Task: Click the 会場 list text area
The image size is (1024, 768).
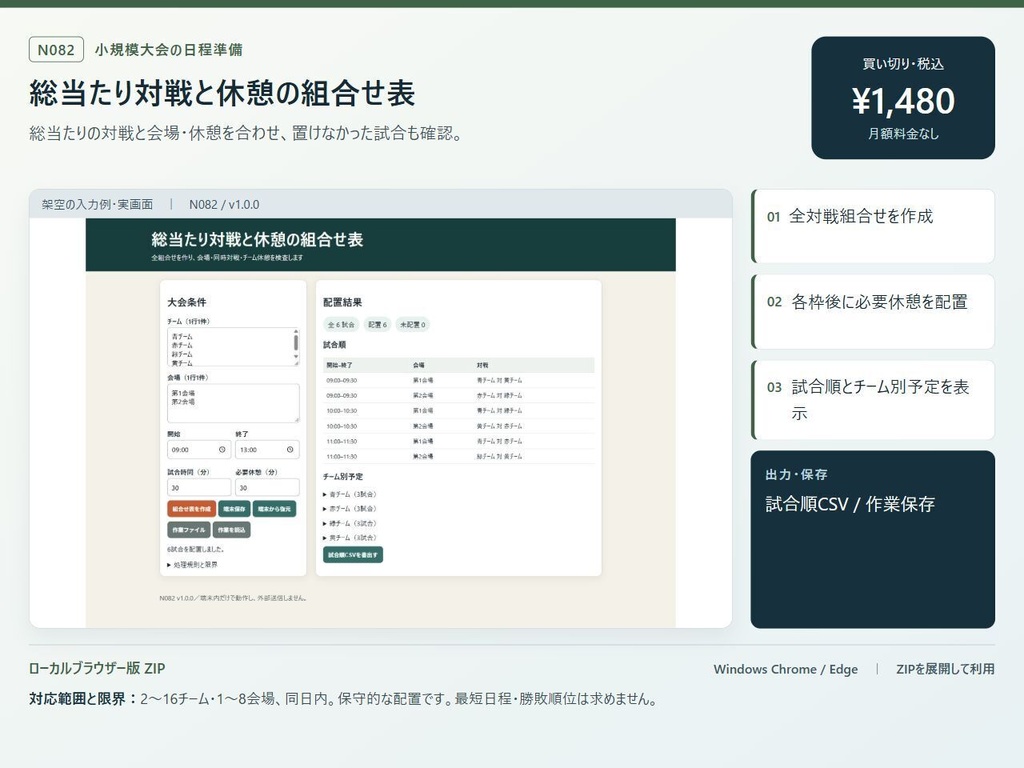Action: [x=233, y=403]
